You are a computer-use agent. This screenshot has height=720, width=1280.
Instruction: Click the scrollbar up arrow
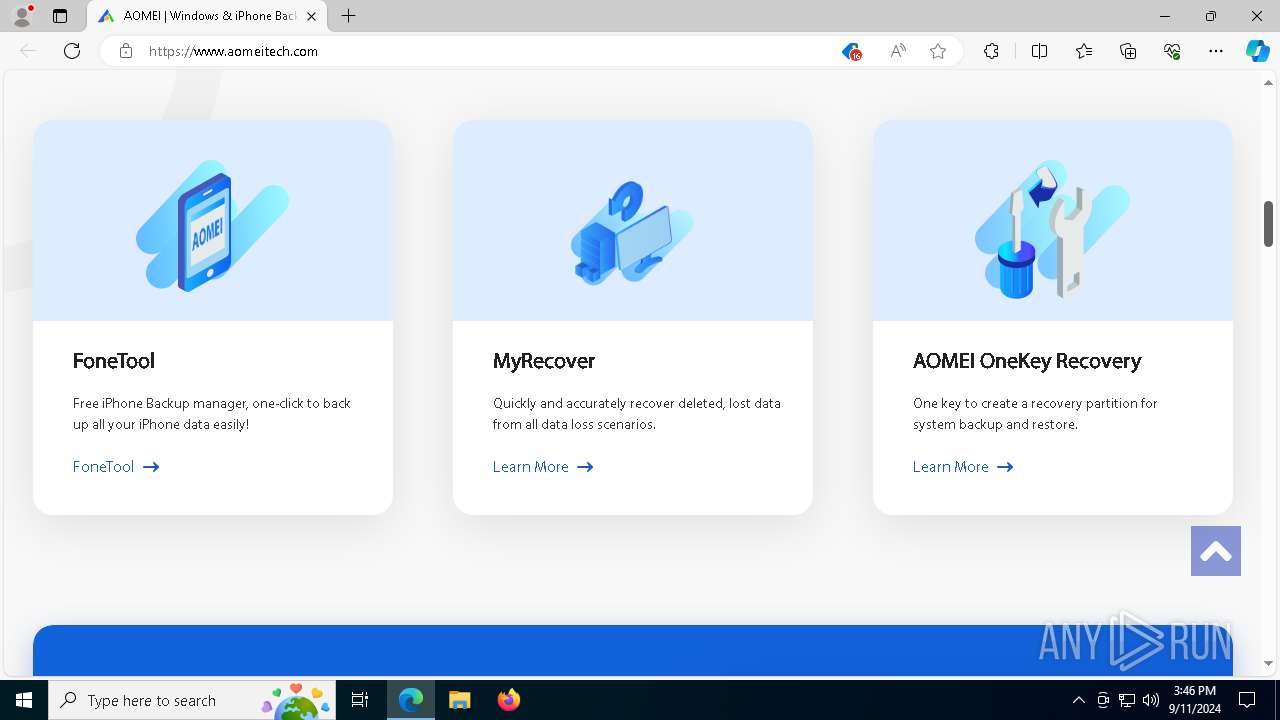pyautogui.click(x=1268, y=82)
